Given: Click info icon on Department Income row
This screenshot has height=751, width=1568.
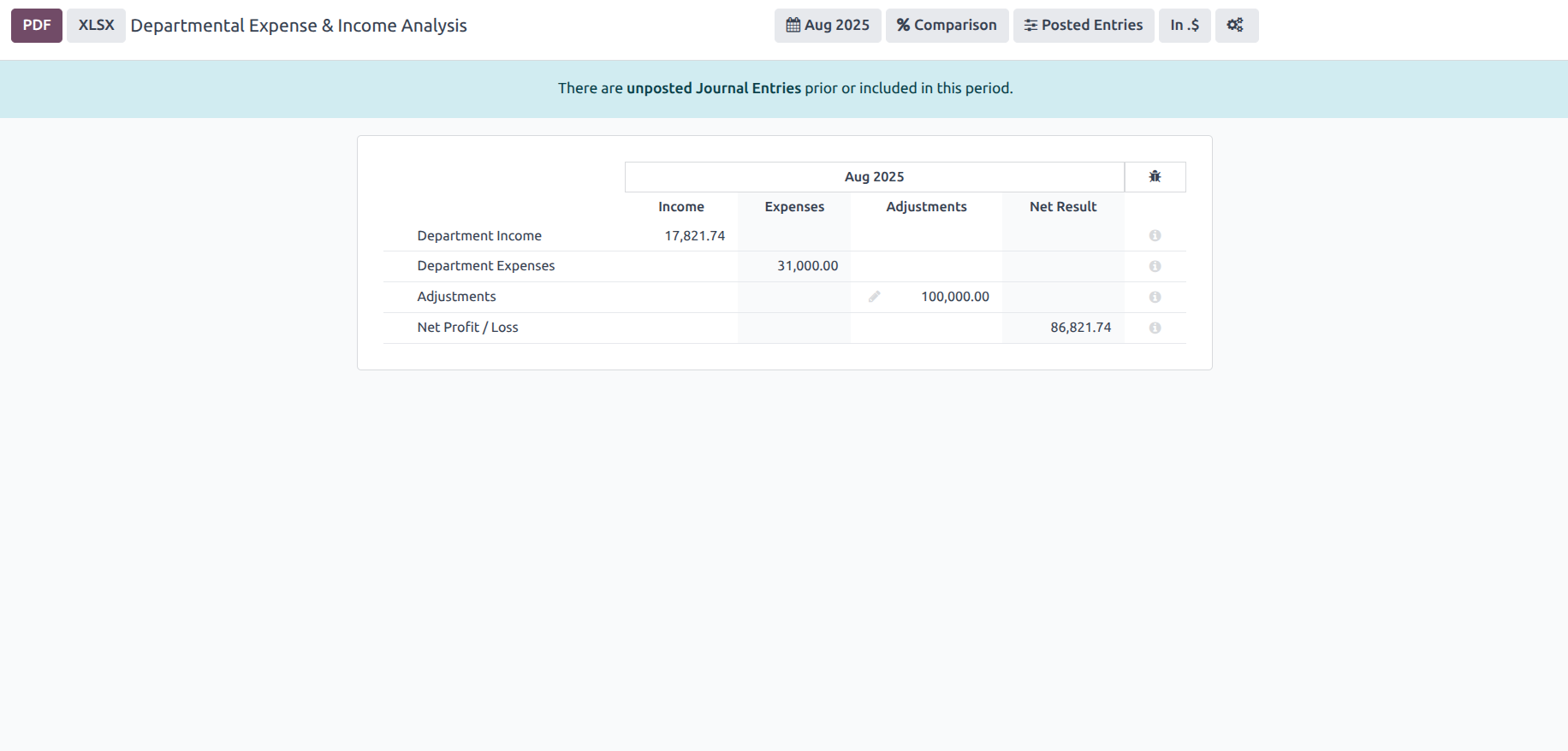Looking at the screenshot, I should click(1155, 235).
